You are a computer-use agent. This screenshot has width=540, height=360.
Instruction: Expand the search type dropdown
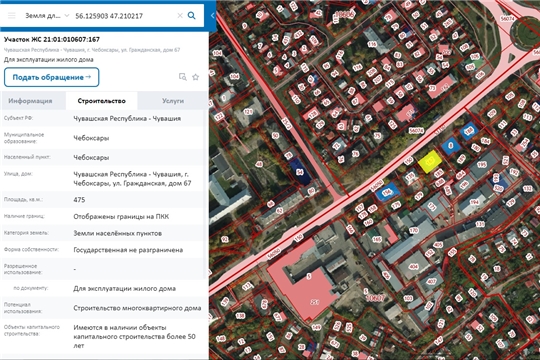(x=67, y=16)
